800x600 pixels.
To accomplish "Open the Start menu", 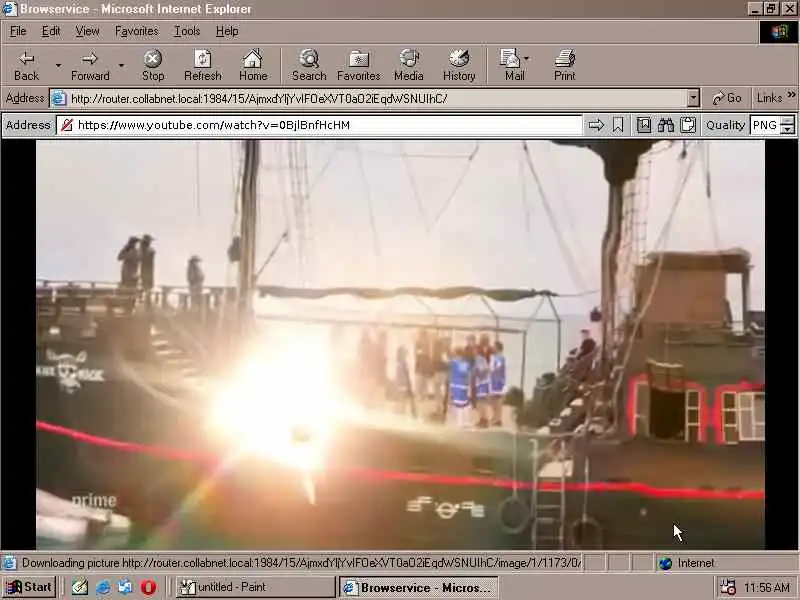I will (x=29, y=587).
